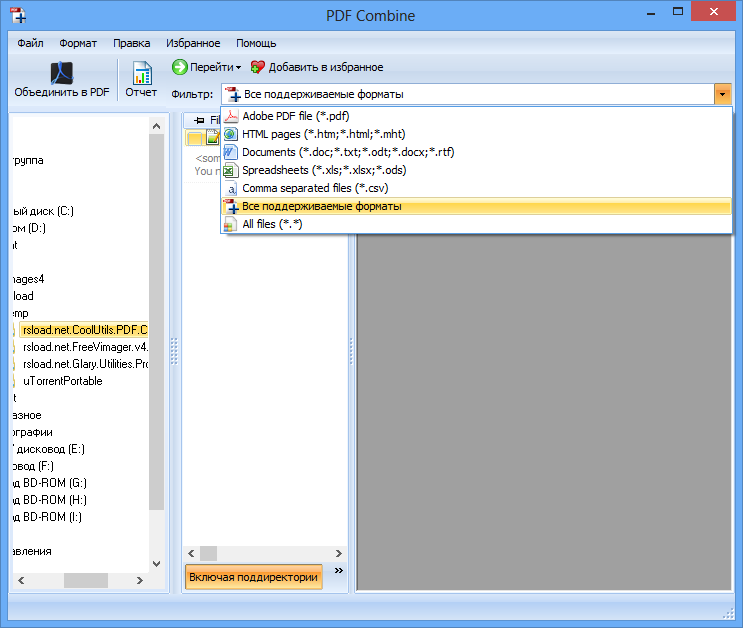743x628 pixels.
Task: Click the Объединить в PDF label
Action: (x=62, y=92)
